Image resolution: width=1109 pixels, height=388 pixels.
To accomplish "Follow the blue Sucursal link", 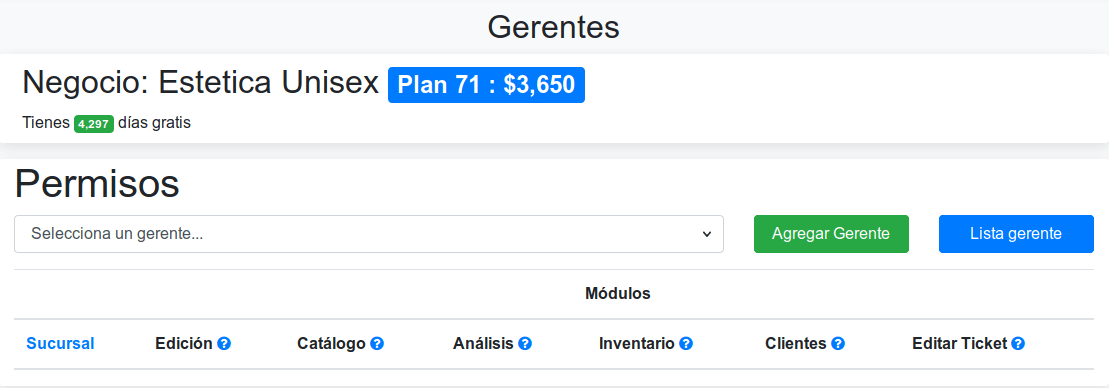I will (x=60, y=343).
